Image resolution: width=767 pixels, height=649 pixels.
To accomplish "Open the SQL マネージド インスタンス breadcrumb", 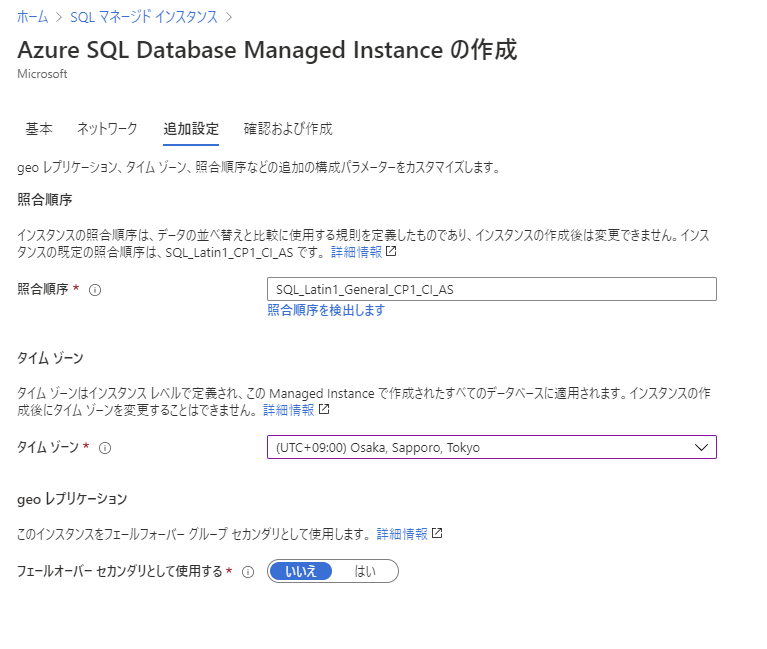I will (144, 17).
